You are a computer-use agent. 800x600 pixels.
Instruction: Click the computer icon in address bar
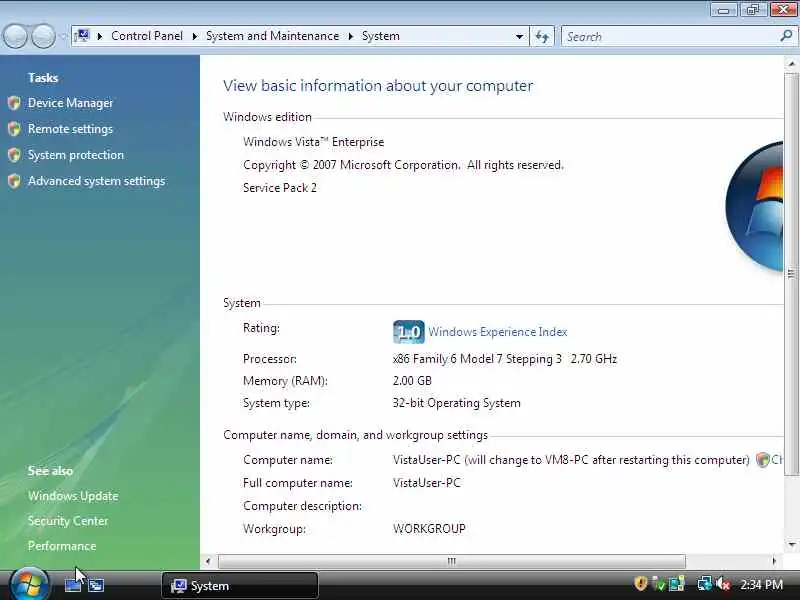82,36
